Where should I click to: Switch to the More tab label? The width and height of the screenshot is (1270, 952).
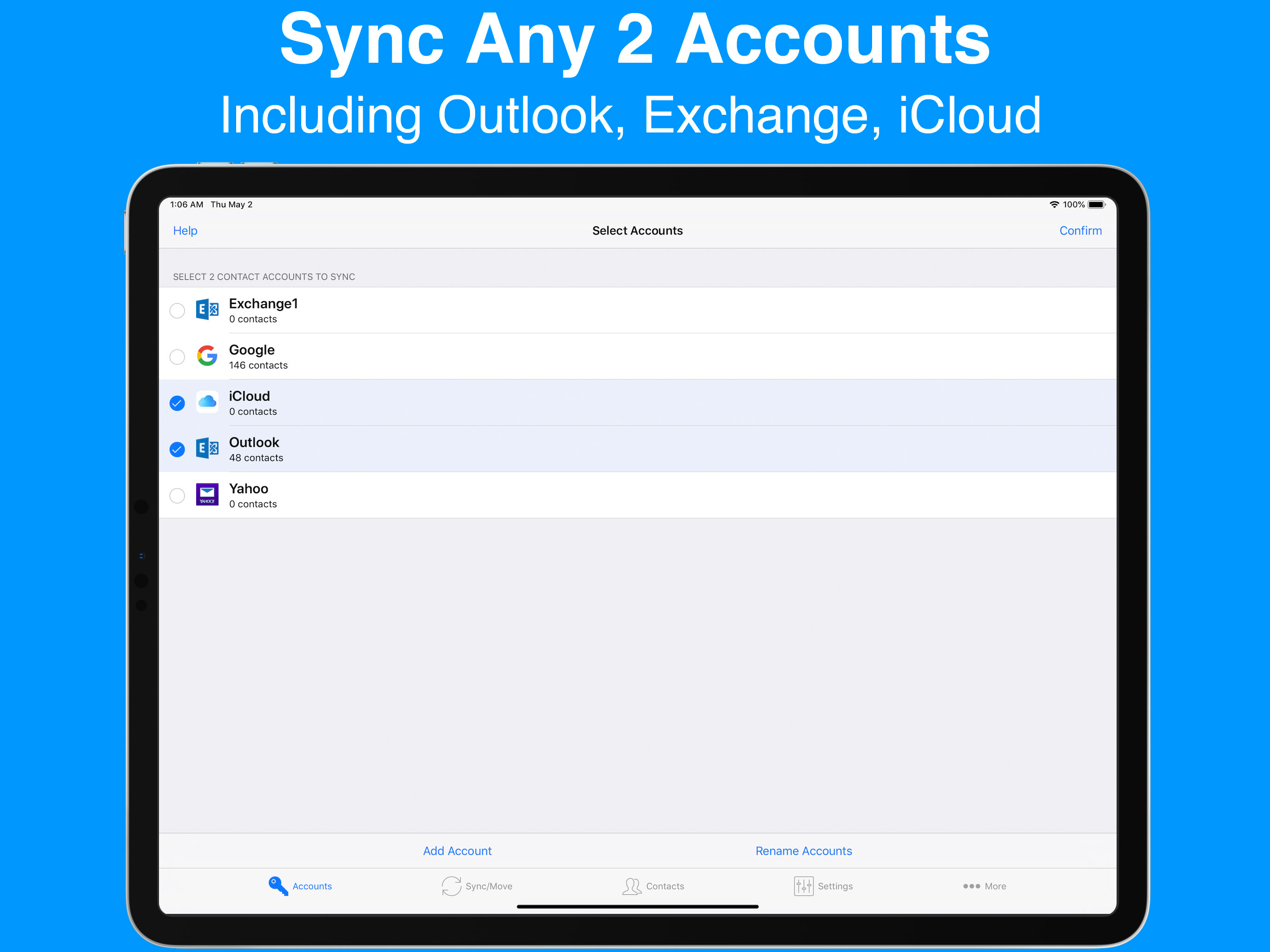(x=995, y=886)
